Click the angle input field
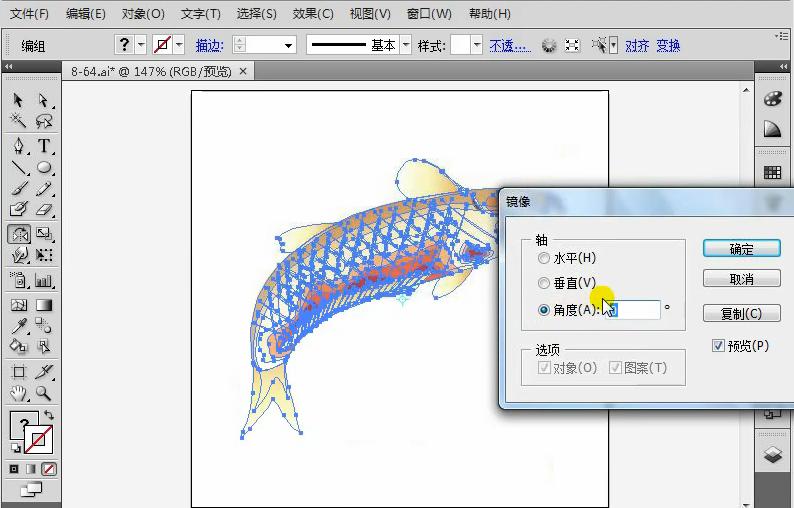The height and width of the screenshot is (508, 794). click(632, 309)
